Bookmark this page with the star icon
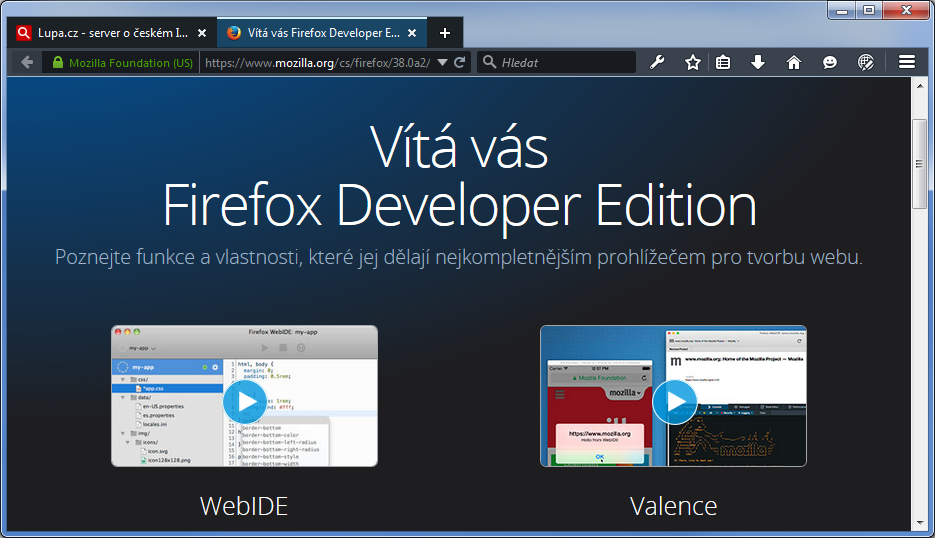This screenshot has height=538, width=935. click(x=692, y=62)
